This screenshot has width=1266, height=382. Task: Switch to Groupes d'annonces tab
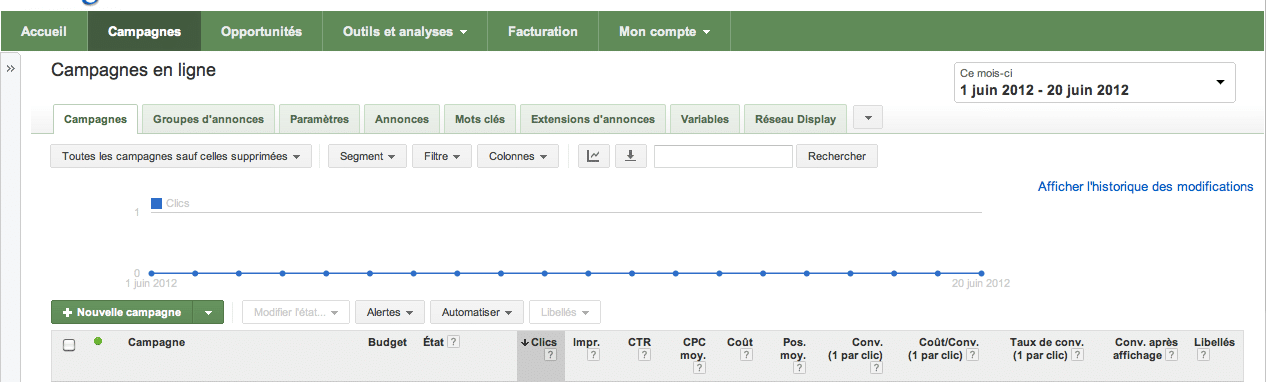(x=208, y=119)
